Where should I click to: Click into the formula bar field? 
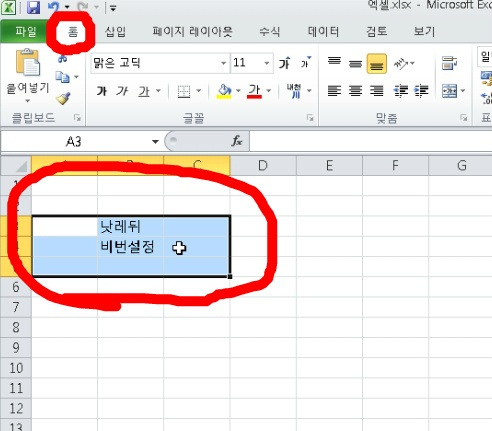click(371, 142)
